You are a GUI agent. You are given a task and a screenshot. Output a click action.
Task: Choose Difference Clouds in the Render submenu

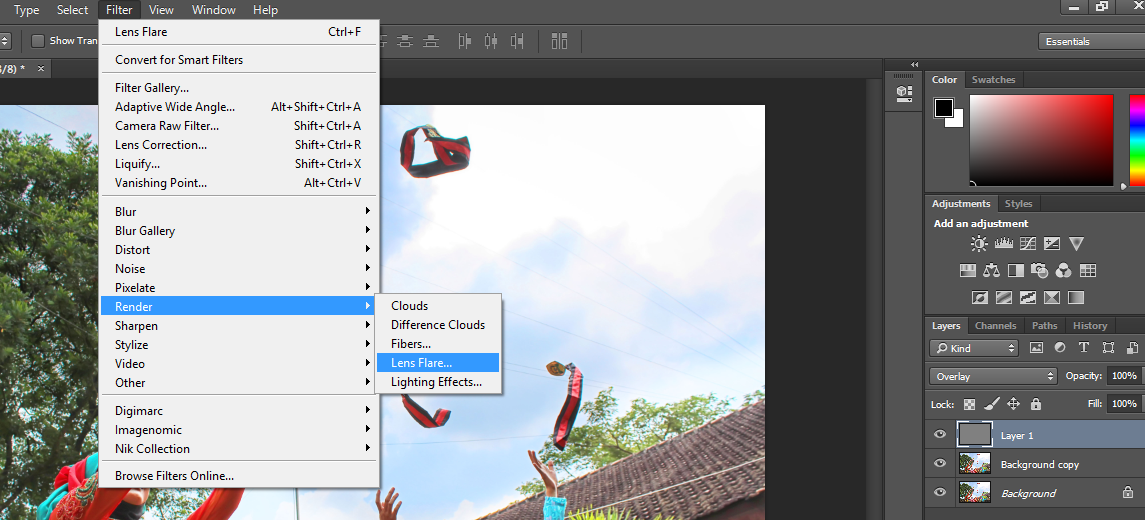pos(438,324)
